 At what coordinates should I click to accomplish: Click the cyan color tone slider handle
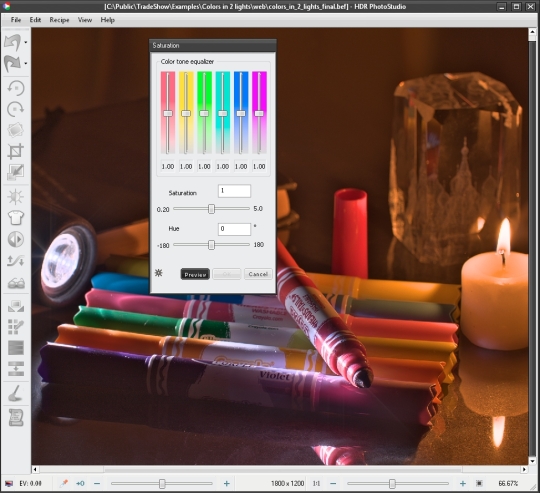pos(223,113)
